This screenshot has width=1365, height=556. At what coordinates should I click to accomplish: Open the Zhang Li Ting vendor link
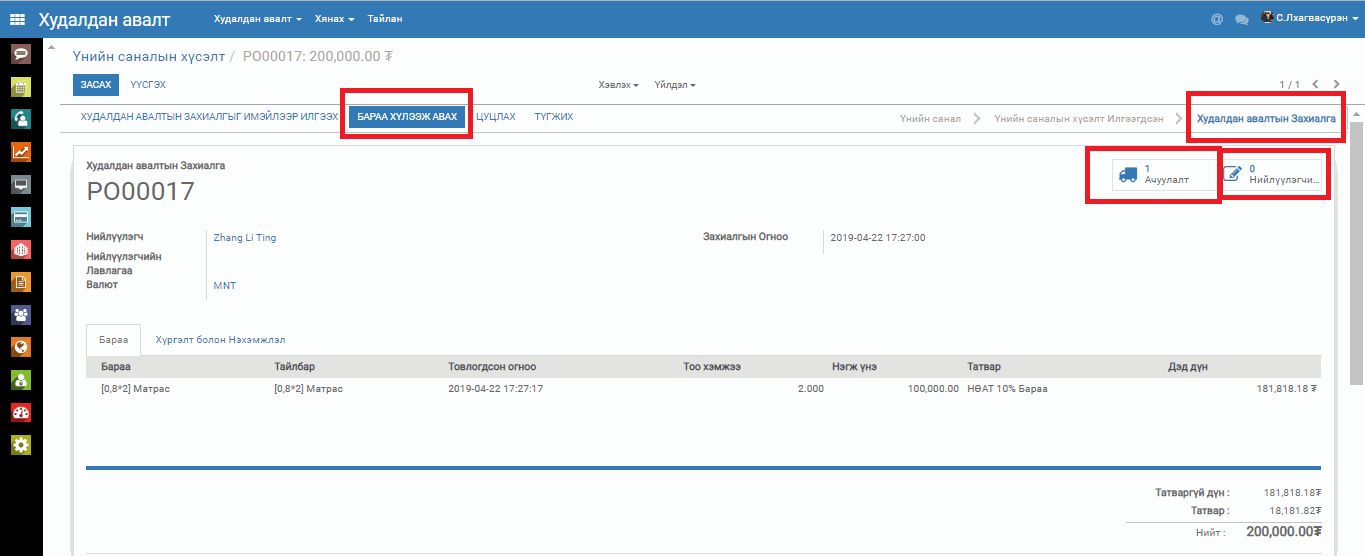(245, 238)
